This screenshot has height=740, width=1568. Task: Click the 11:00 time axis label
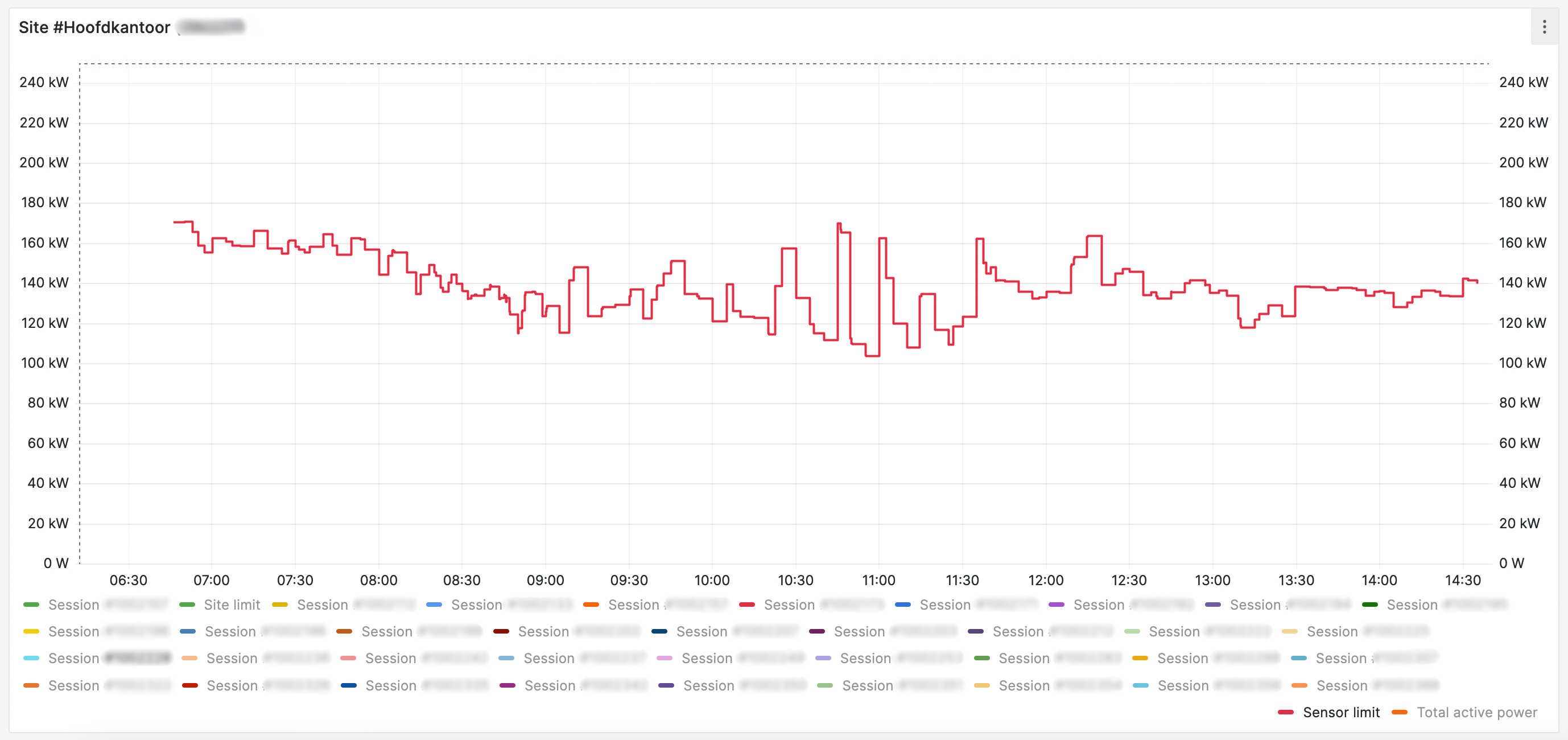tap(878, 581)
